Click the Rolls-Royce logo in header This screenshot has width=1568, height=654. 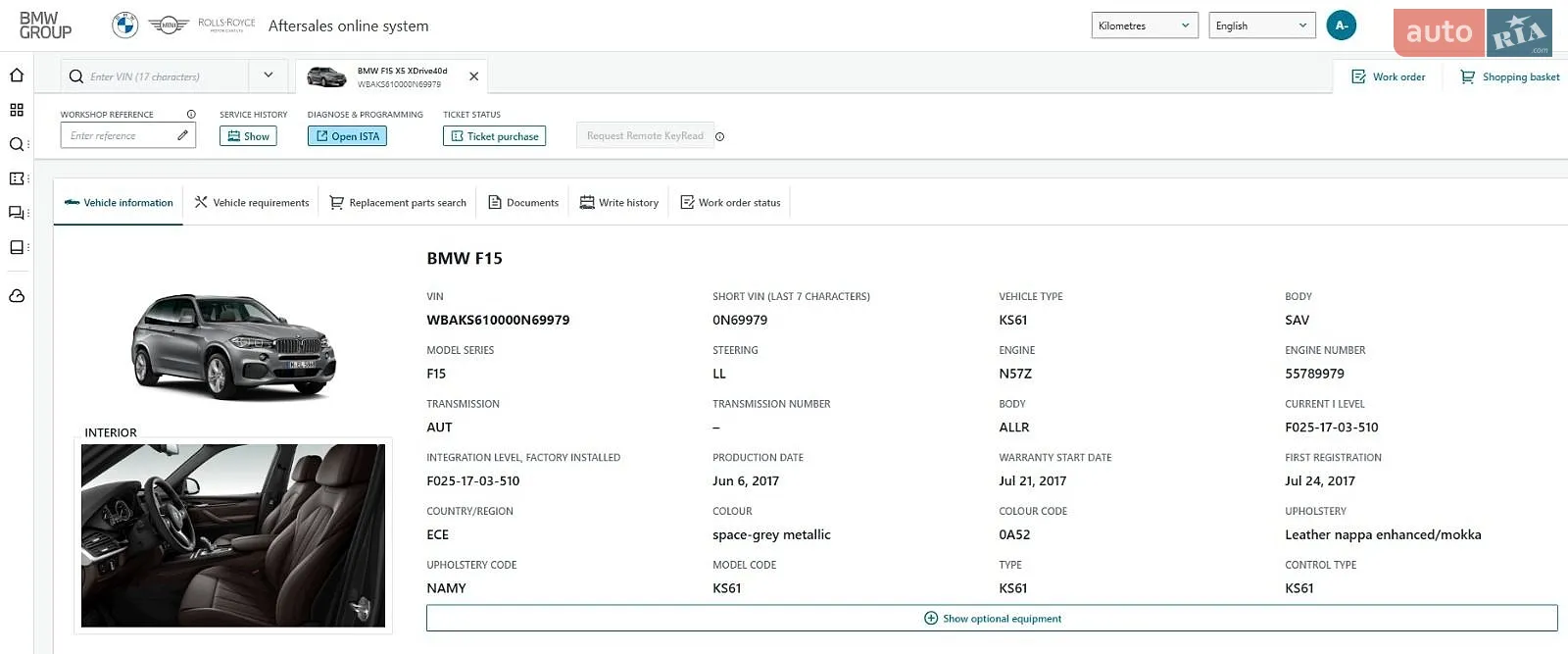pos(226,25)
